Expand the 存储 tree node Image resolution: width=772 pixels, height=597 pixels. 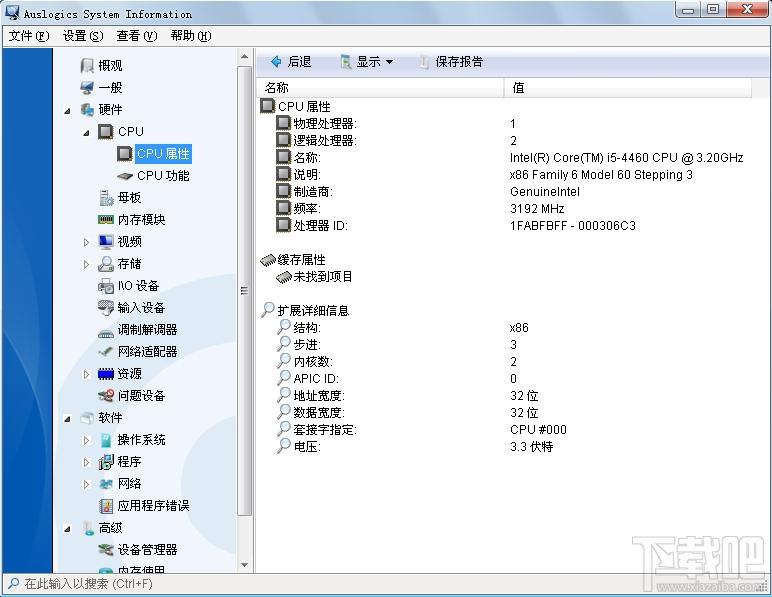[x=86, y=264]
